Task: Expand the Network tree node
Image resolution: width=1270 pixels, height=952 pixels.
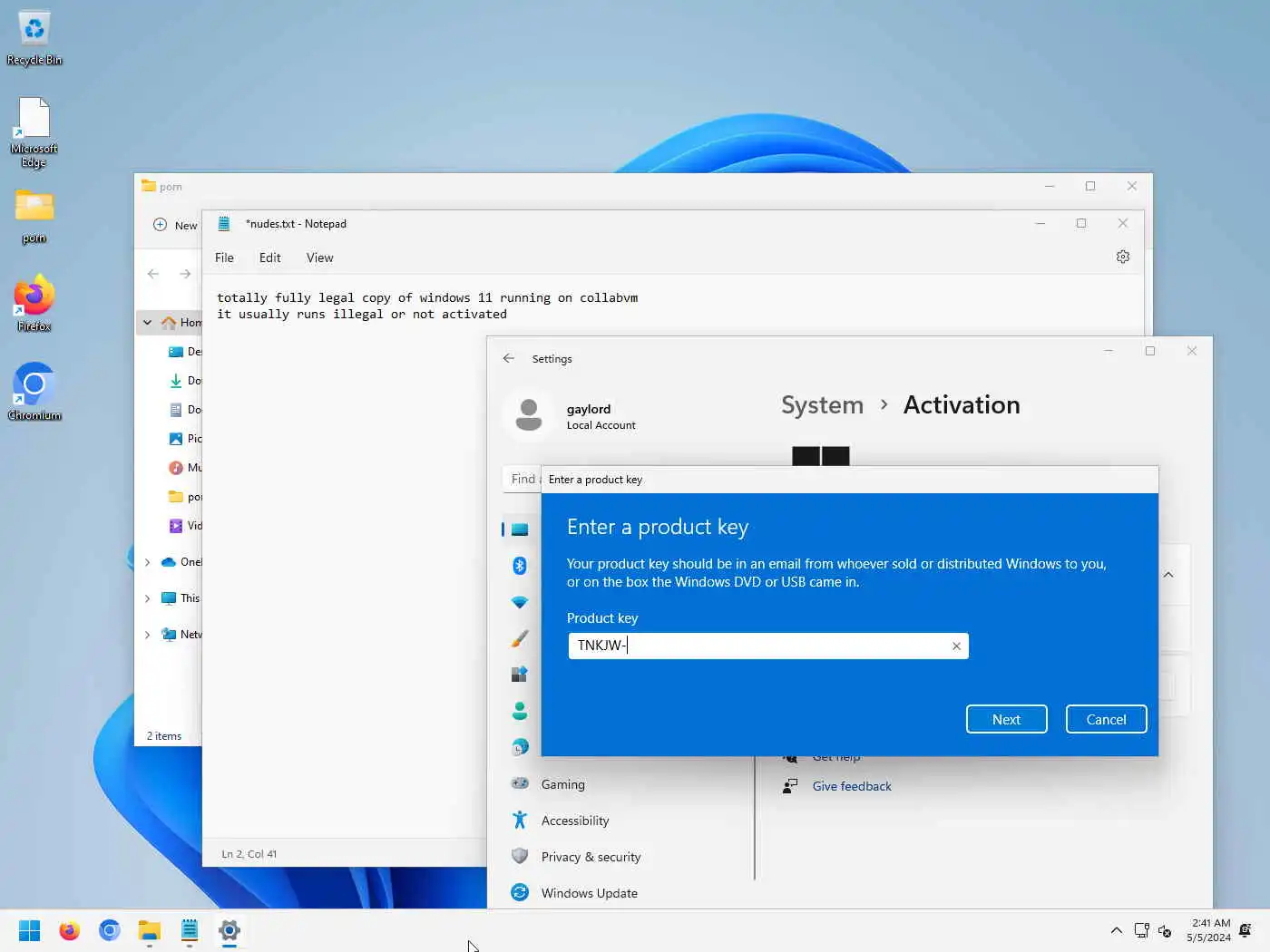Action: tap(147, 635)
